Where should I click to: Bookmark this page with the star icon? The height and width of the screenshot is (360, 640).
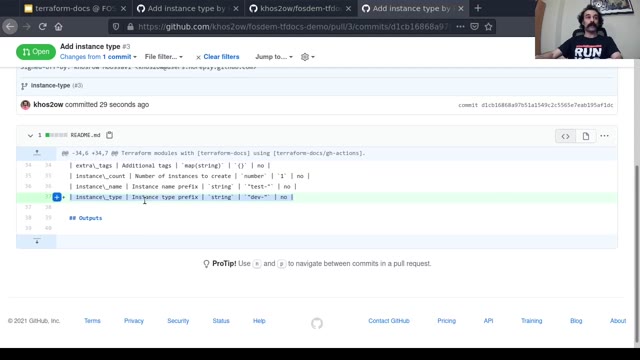489,27
